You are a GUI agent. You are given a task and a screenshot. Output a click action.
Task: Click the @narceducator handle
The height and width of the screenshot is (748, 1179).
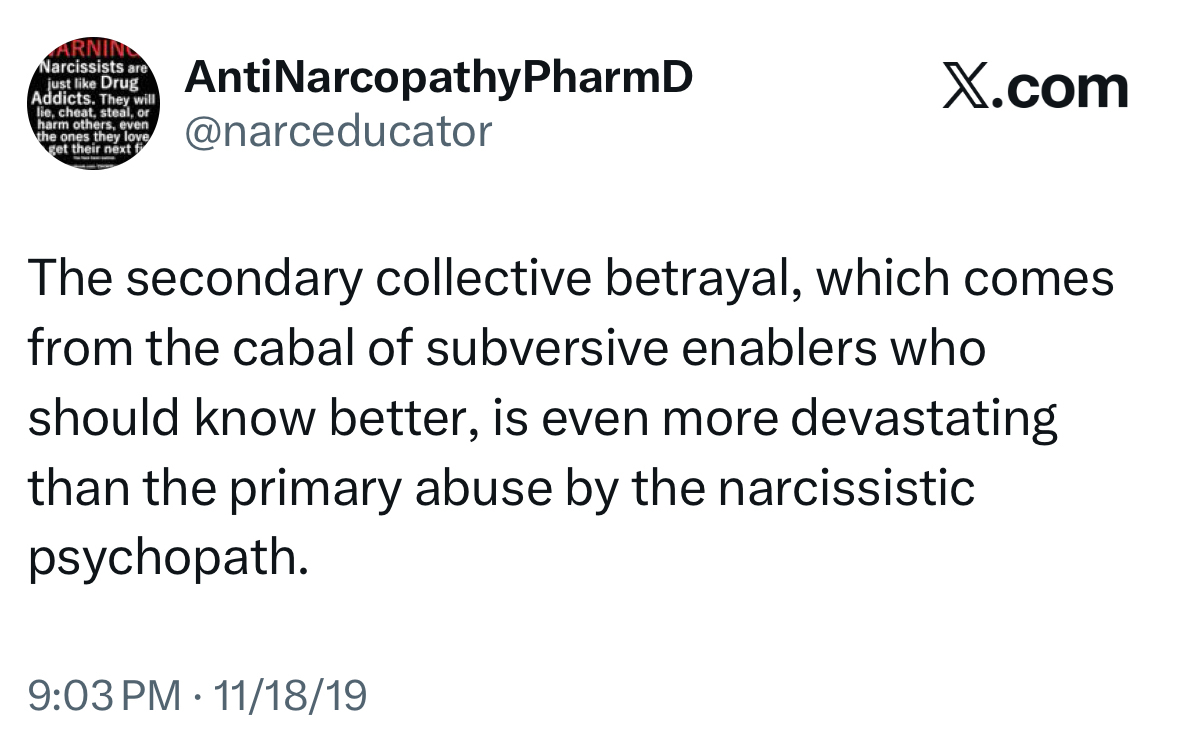click(x=339, y=130)
